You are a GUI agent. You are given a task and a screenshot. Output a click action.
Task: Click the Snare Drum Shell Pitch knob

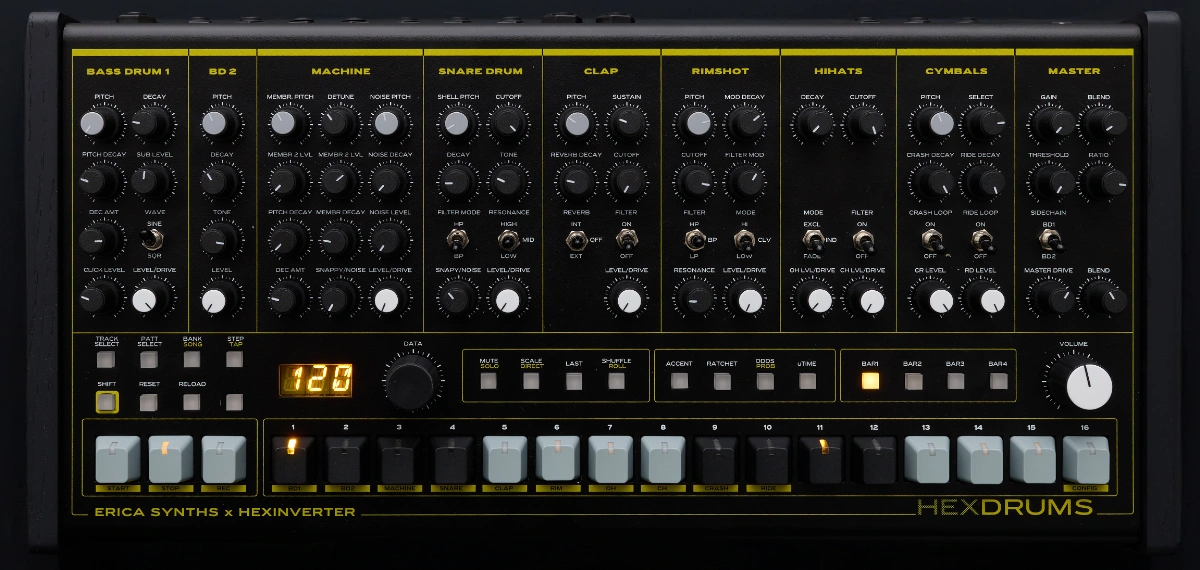coord(457,123)
